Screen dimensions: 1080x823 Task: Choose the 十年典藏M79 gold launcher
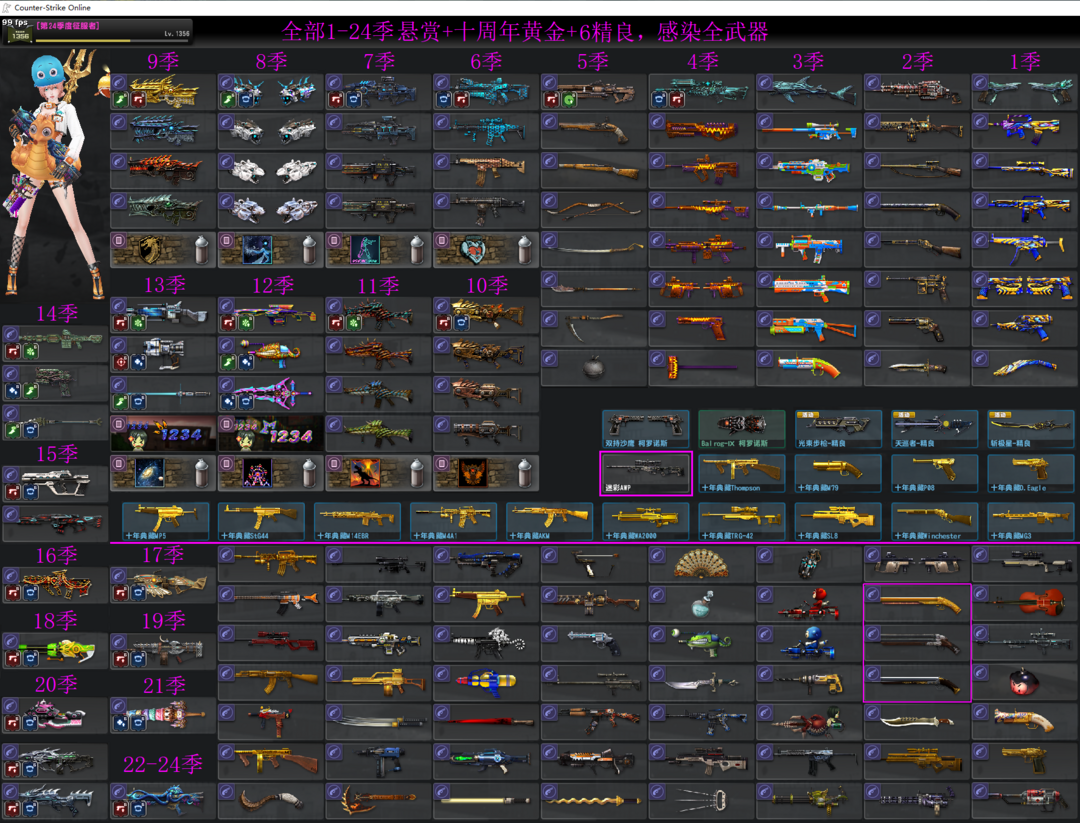point(838,473)
